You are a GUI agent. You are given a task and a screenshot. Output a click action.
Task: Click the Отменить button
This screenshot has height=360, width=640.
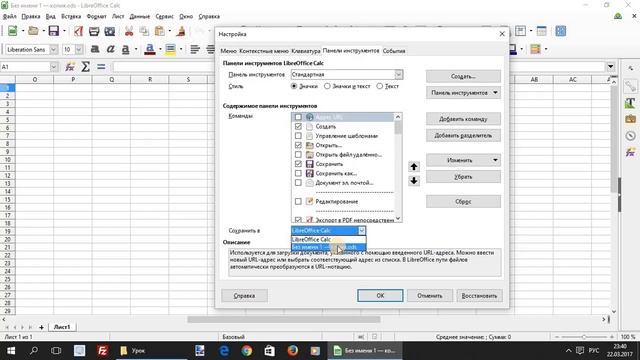(429, 296)
